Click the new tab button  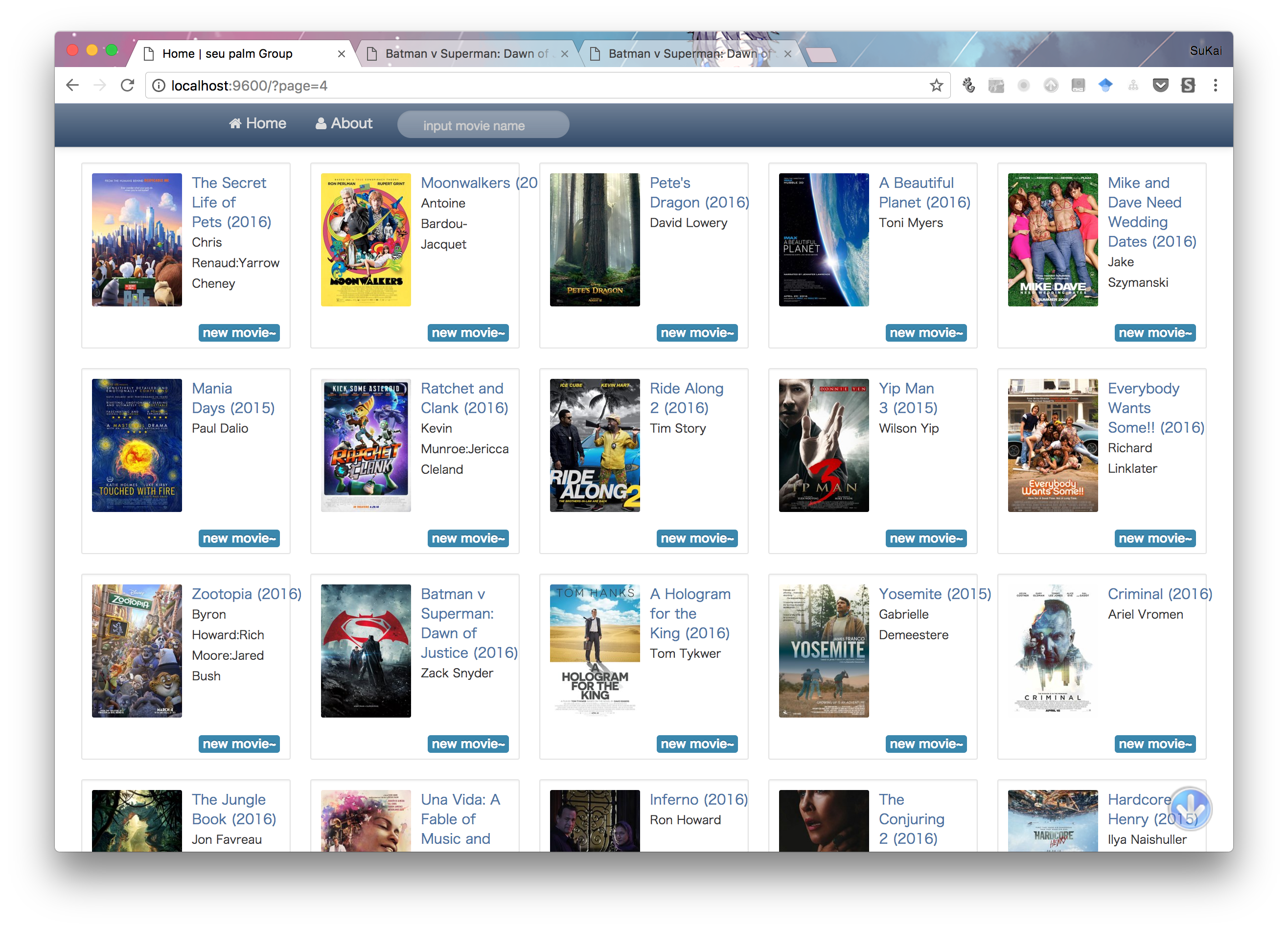[x=821, y=54]
